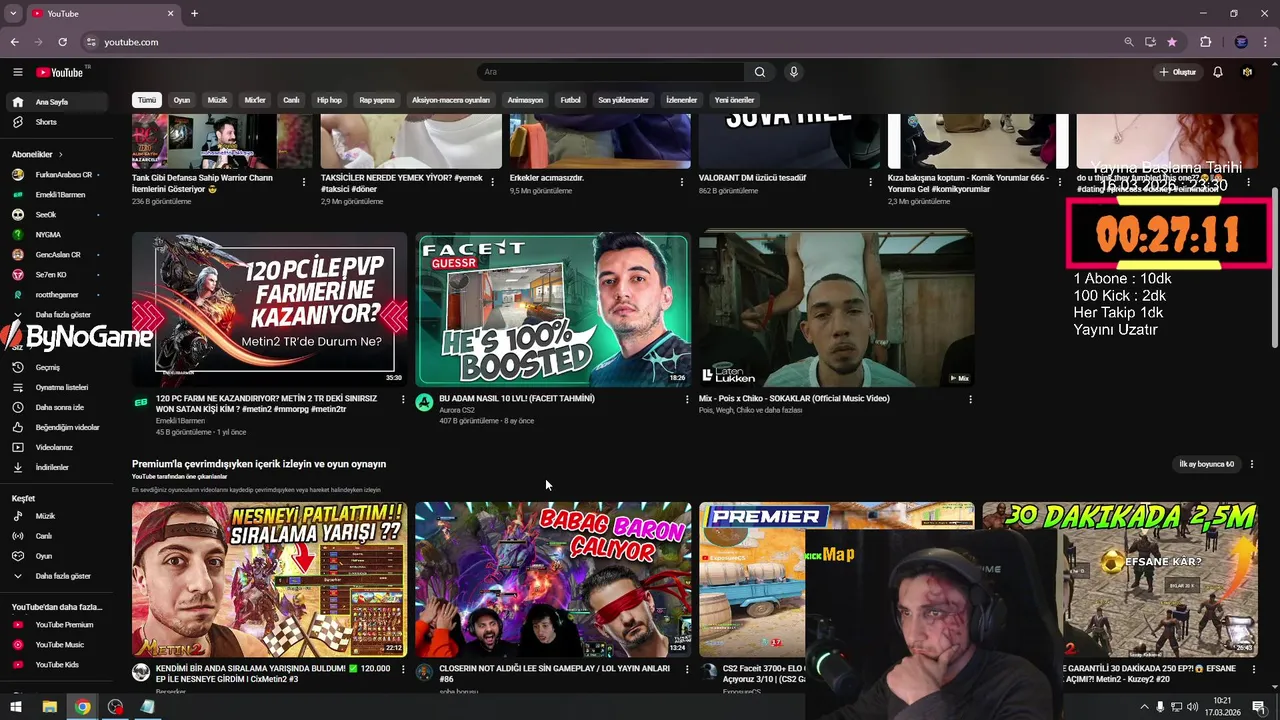Open Chrome three-dot menu
This screenshot has width=1280, height=720.
(x=1265, y=42)
